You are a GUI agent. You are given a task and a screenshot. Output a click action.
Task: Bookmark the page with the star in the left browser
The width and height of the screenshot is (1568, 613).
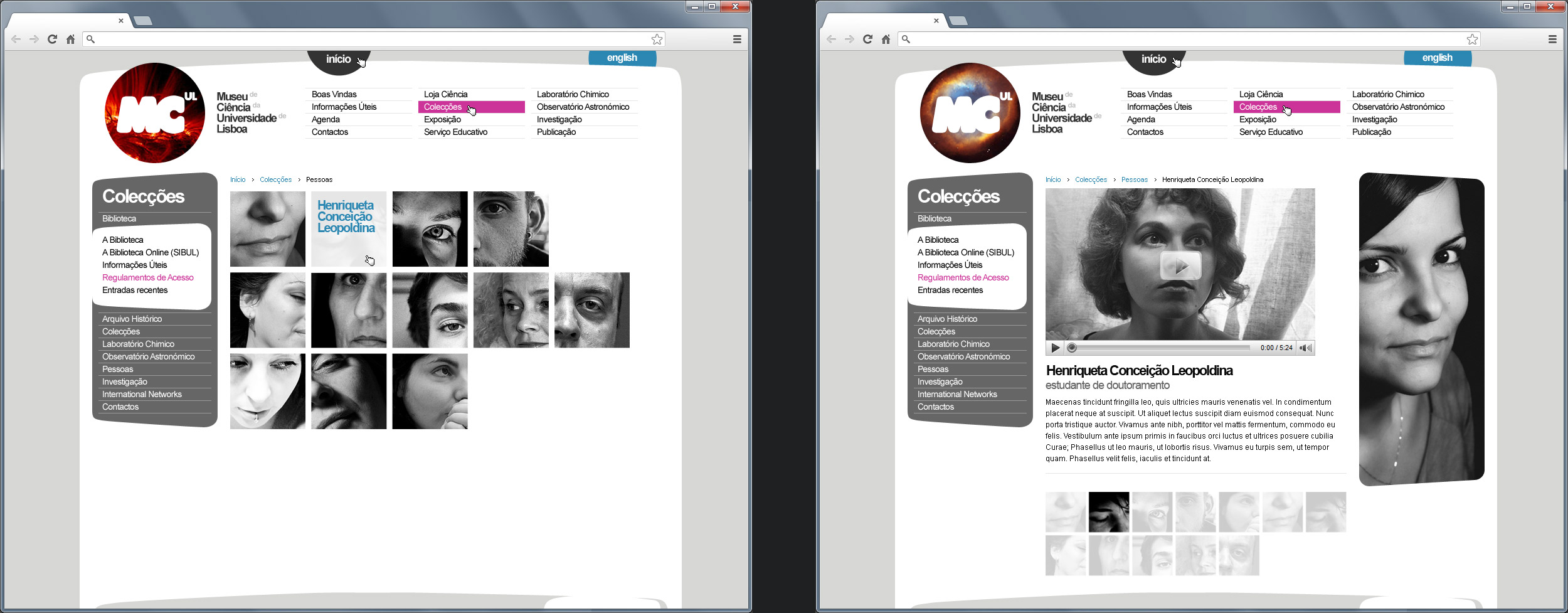click(x=657, y=39)
